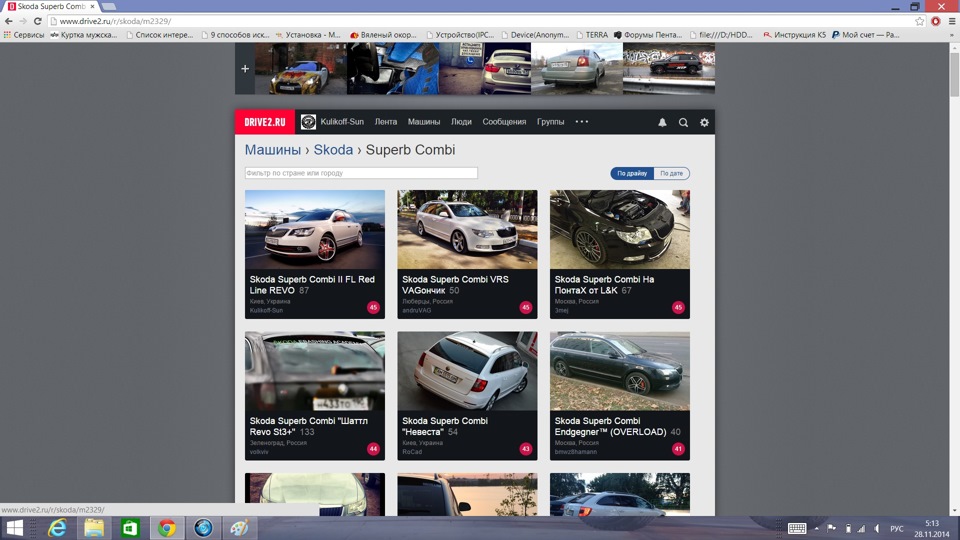Open Люди menu item
This screenshot has height=540, width=960.
461,122
